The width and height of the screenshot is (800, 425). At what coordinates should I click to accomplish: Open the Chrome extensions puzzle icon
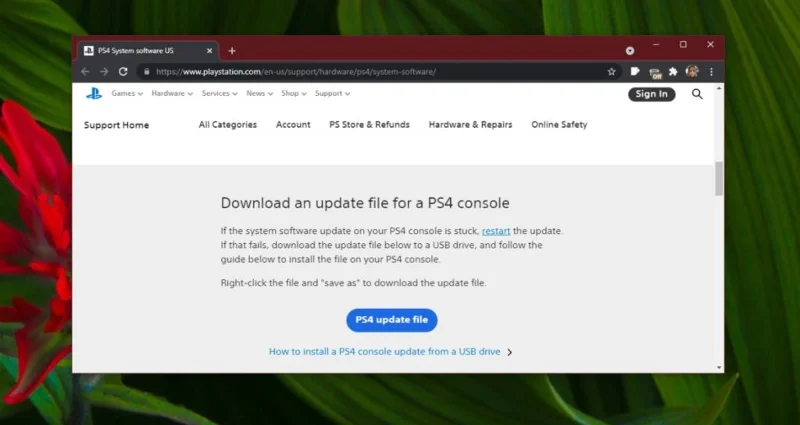click(673, 71)
